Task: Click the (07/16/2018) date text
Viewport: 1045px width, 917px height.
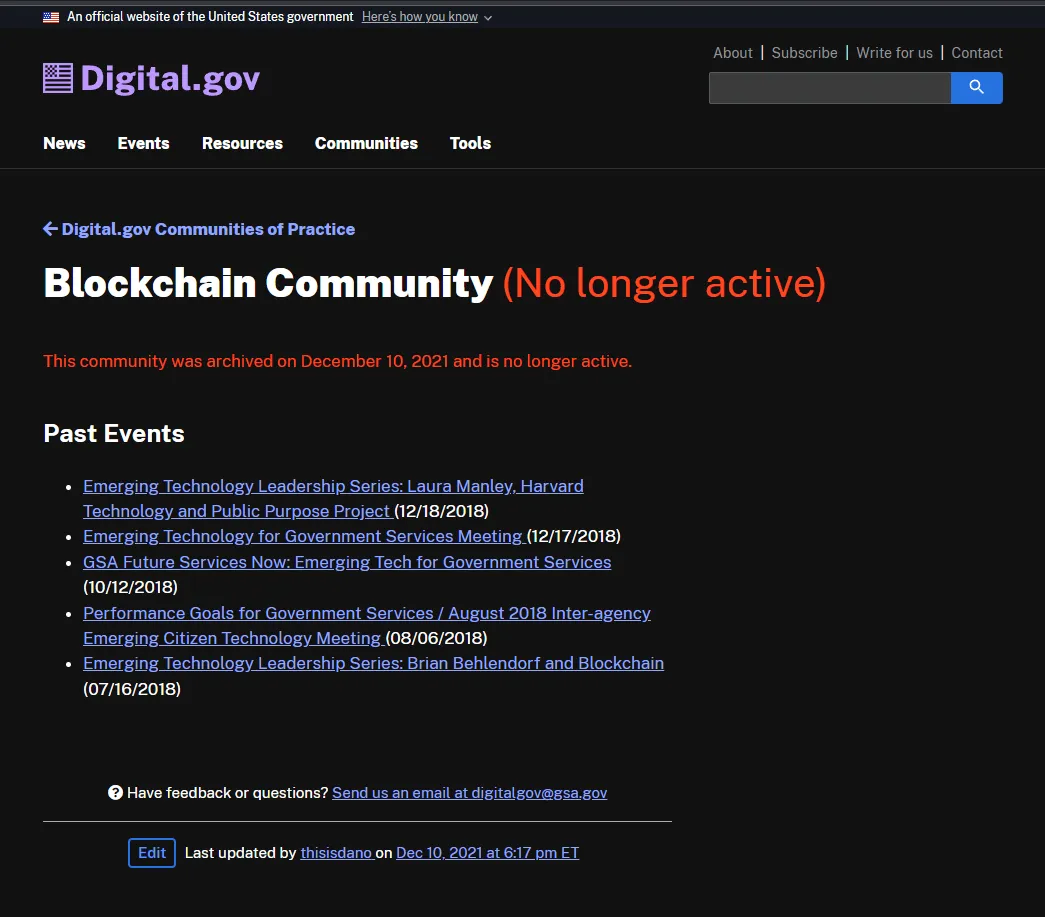Action: point(132,688)
